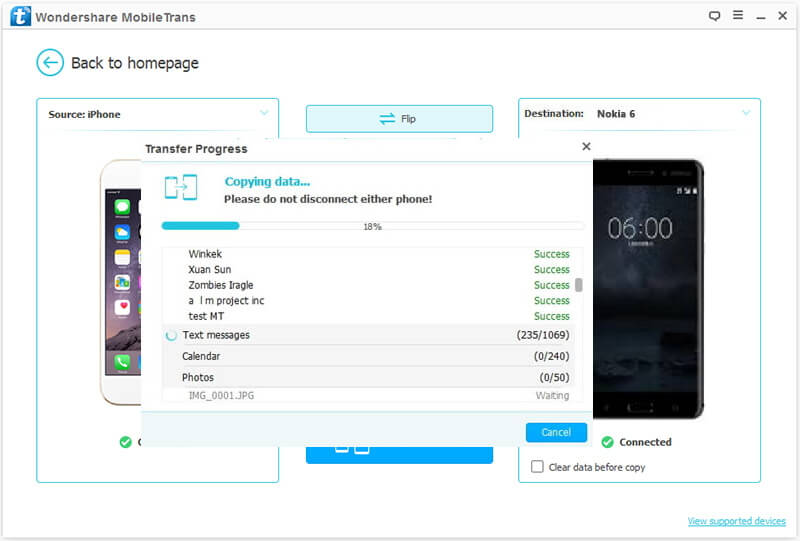Cancel the data transfer
This screenshot has width=800, height=541.
click(556, 432)
